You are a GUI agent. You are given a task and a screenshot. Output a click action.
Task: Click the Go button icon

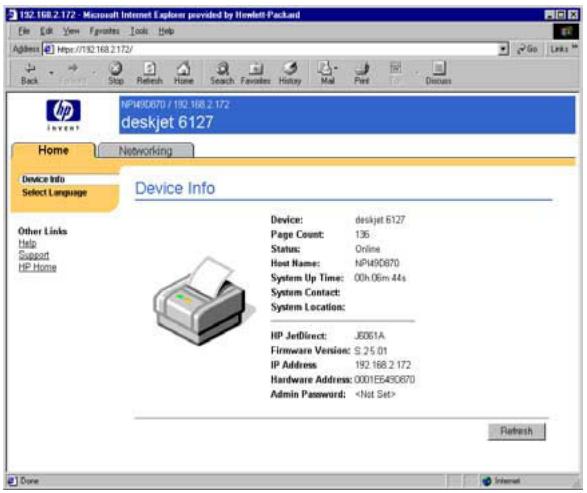click(x=521, y=49)
